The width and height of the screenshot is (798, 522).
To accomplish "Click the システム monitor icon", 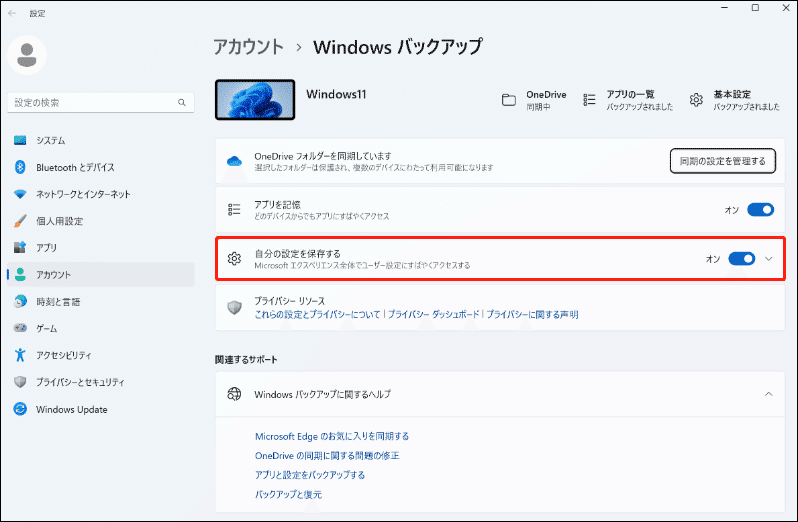I will pos(20,140).
